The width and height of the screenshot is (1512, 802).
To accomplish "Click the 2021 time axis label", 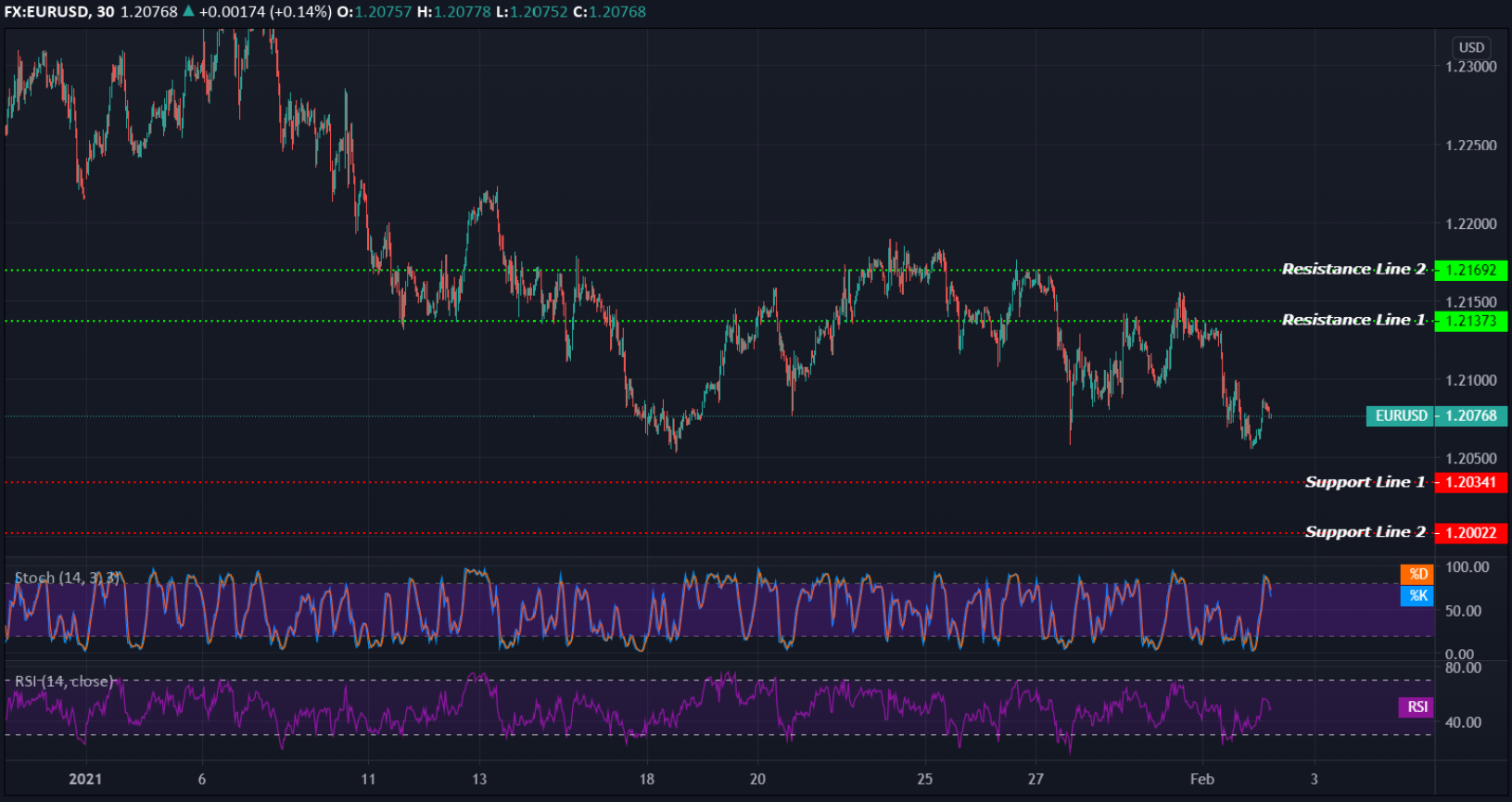I will pos(85,779).
